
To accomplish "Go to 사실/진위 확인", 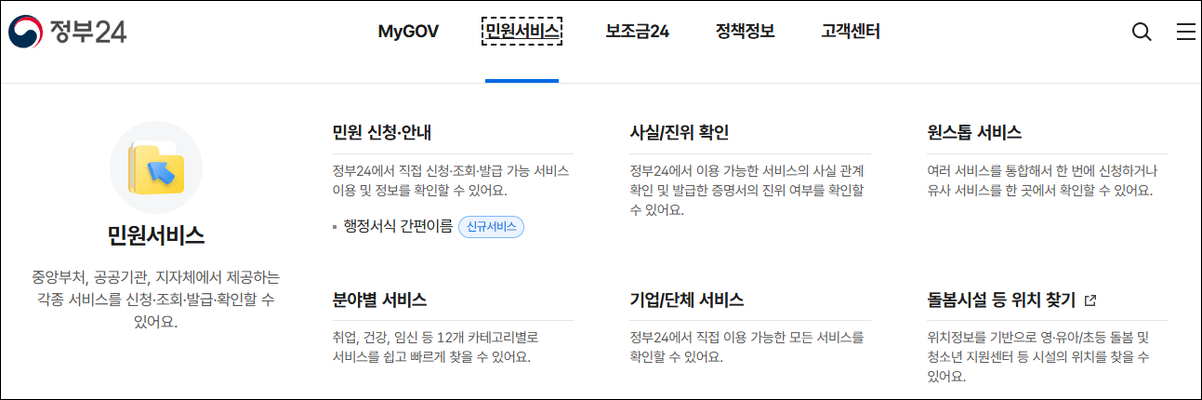I will click(x=679, y=133).
